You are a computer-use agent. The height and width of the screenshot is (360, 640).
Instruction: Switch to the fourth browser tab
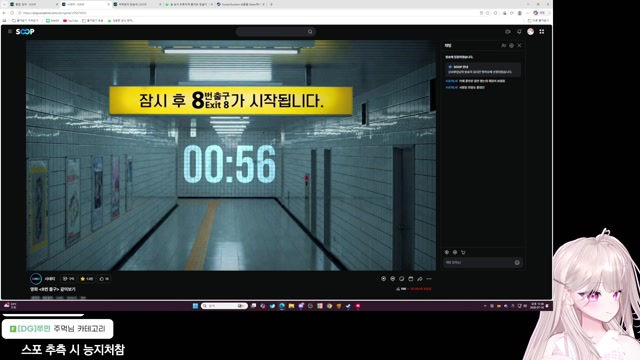tap(189, 4)
